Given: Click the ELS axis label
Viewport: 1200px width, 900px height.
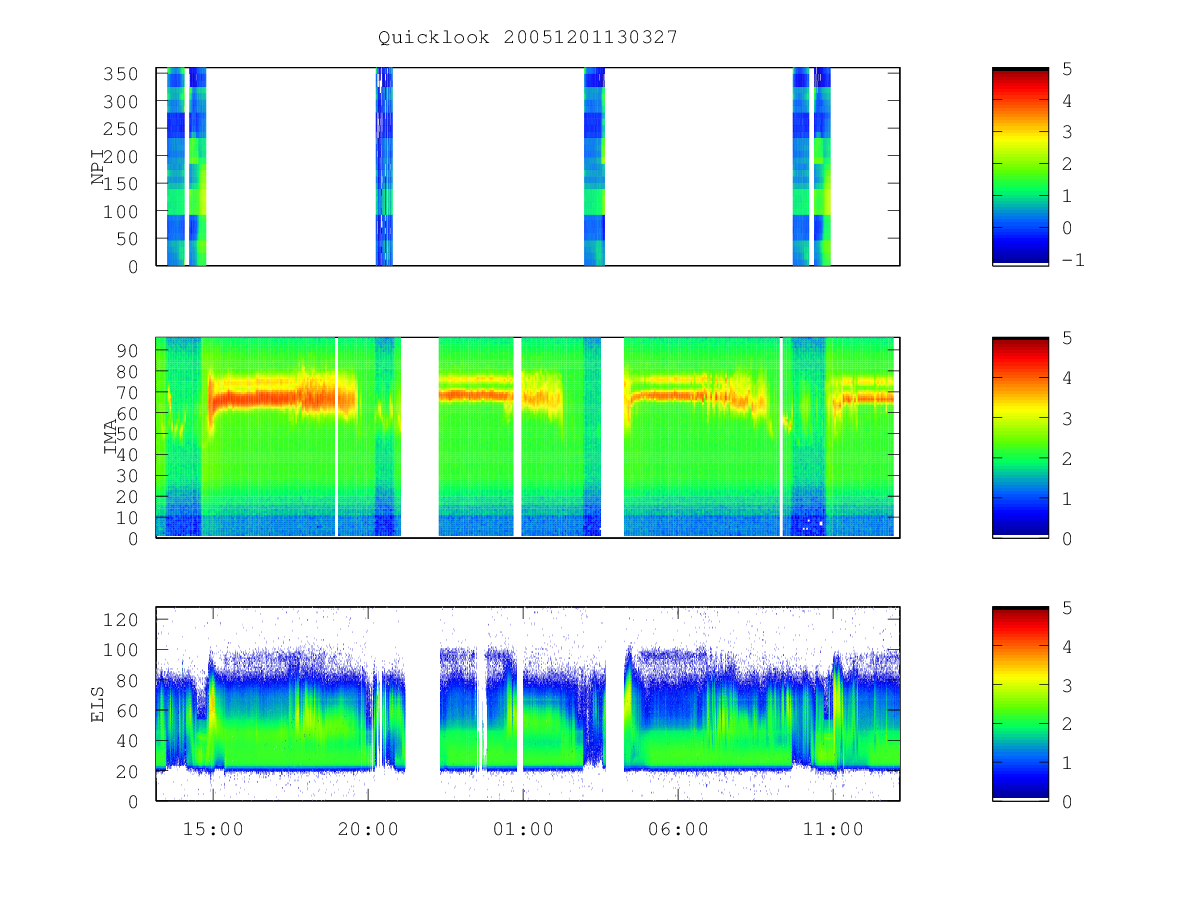Looking at the screenshot, I should [98, 704].
